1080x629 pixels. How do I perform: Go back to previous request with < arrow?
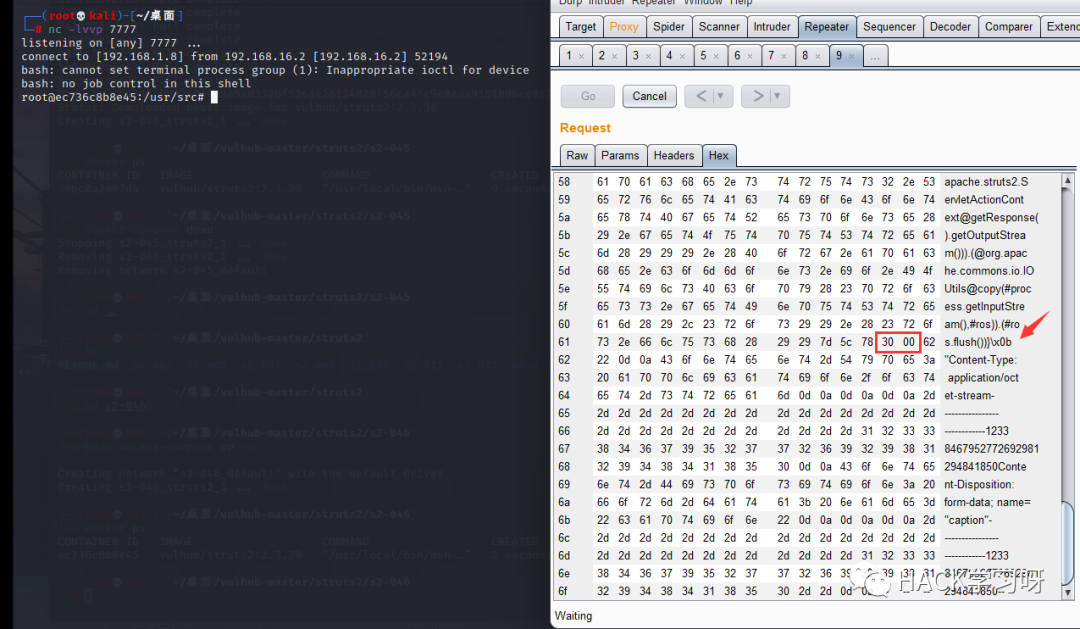700,96
